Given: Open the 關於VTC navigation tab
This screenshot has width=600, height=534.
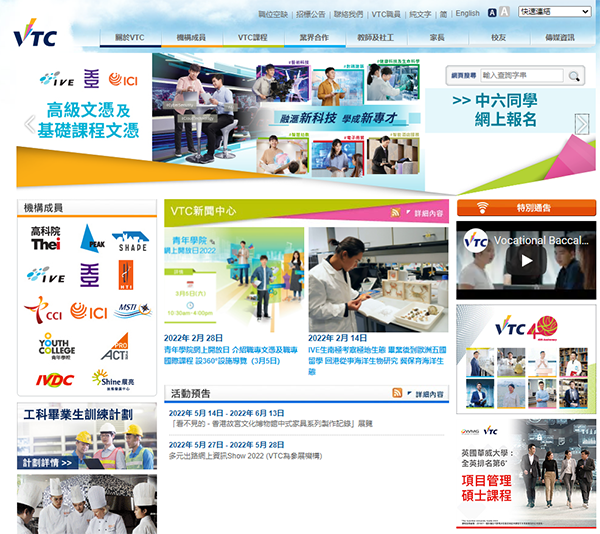Looking at the screenshot, I should 130,38.
